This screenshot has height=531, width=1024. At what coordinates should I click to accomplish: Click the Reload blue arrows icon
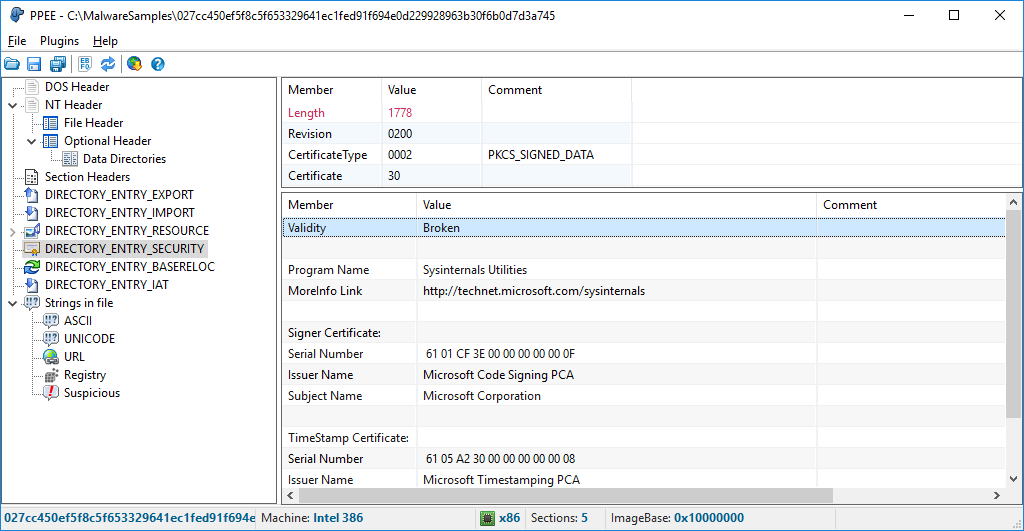(108, 64)
